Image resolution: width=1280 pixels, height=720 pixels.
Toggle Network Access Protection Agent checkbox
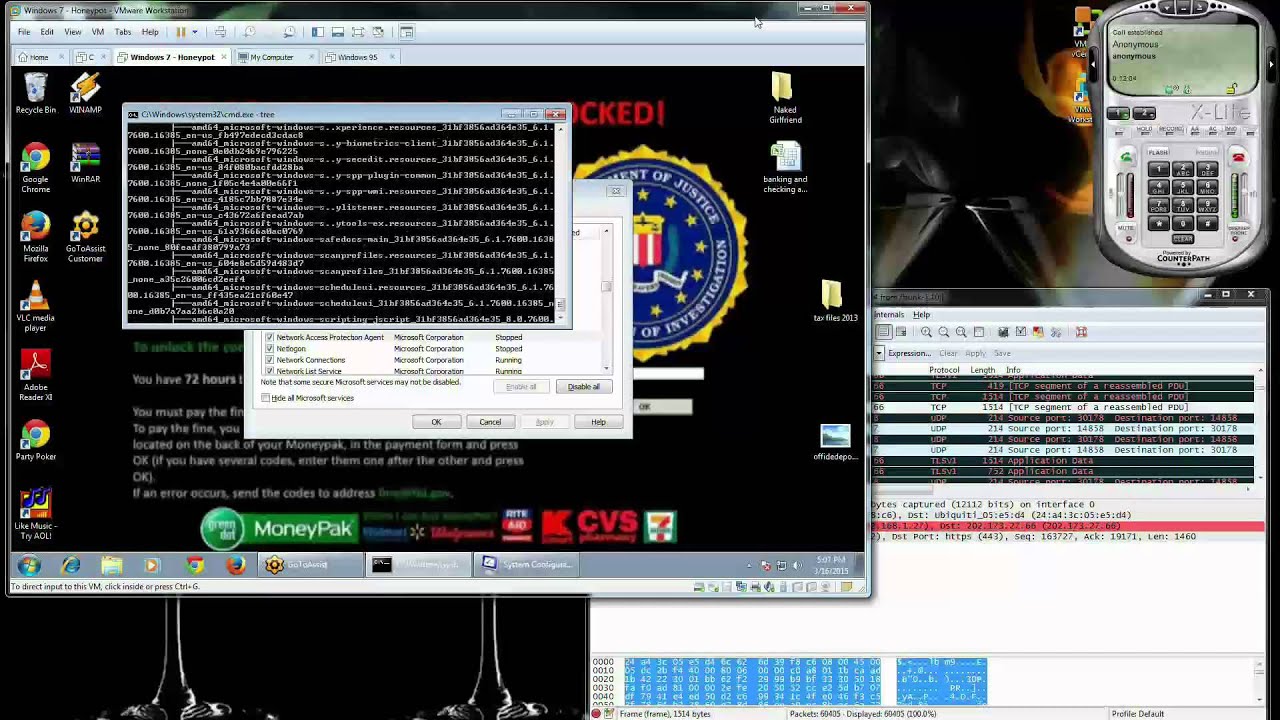(269, 338)
